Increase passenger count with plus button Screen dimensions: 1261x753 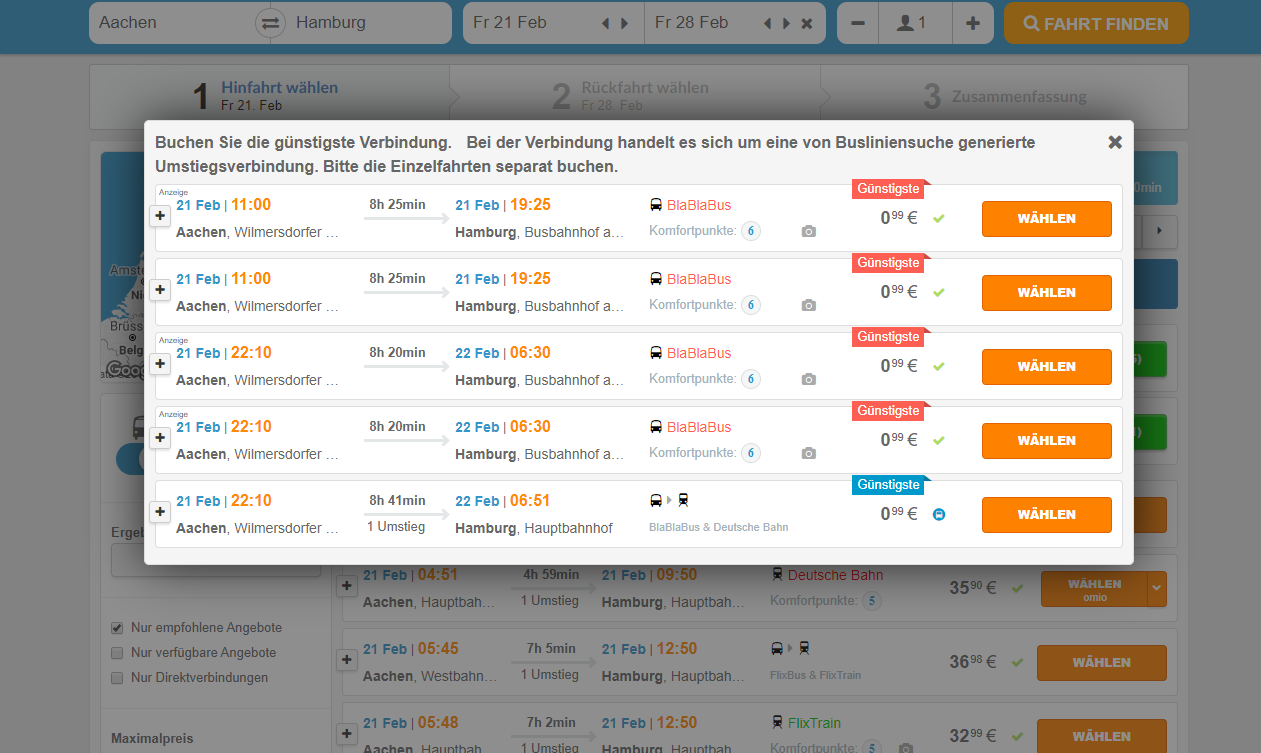972,23
